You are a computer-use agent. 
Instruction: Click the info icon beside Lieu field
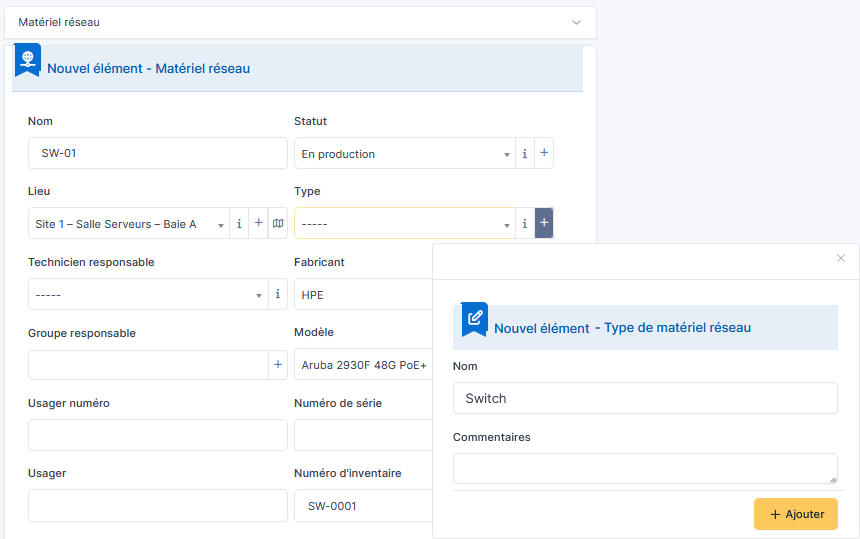tap(239, 224)
